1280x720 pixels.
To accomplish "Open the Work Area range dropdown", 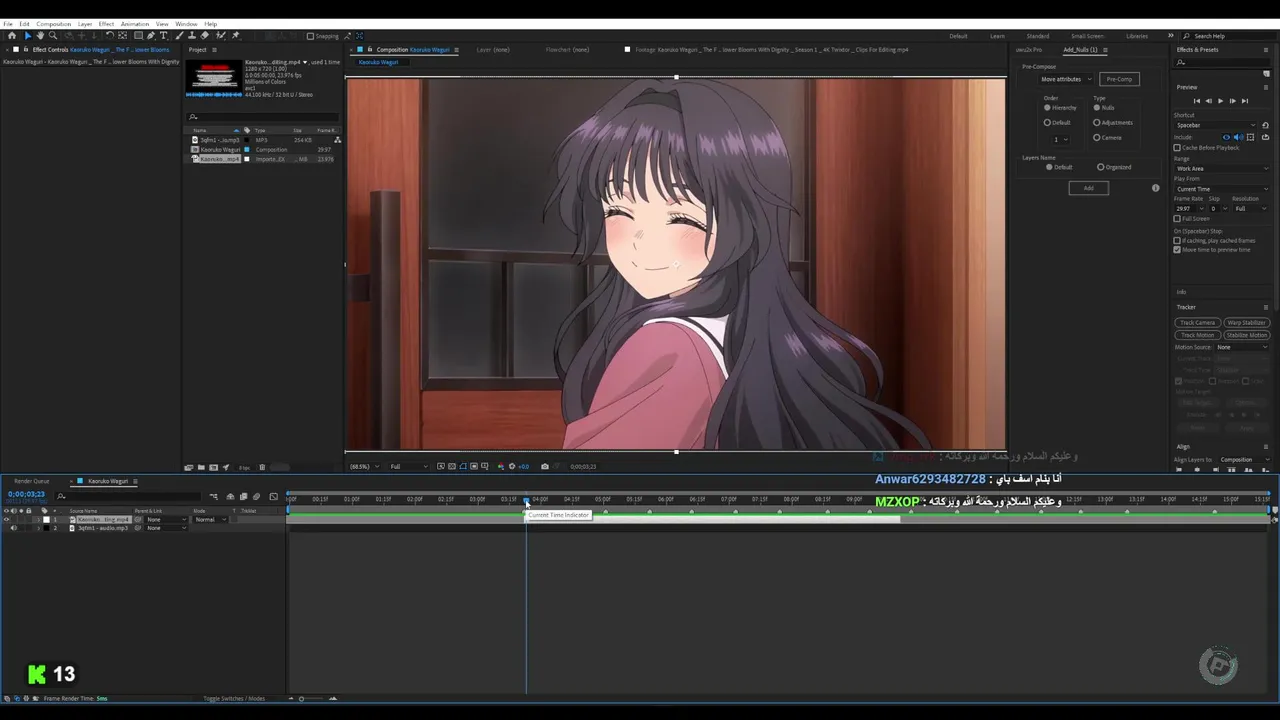I will pyautogui.click(x=1221, y=168).
